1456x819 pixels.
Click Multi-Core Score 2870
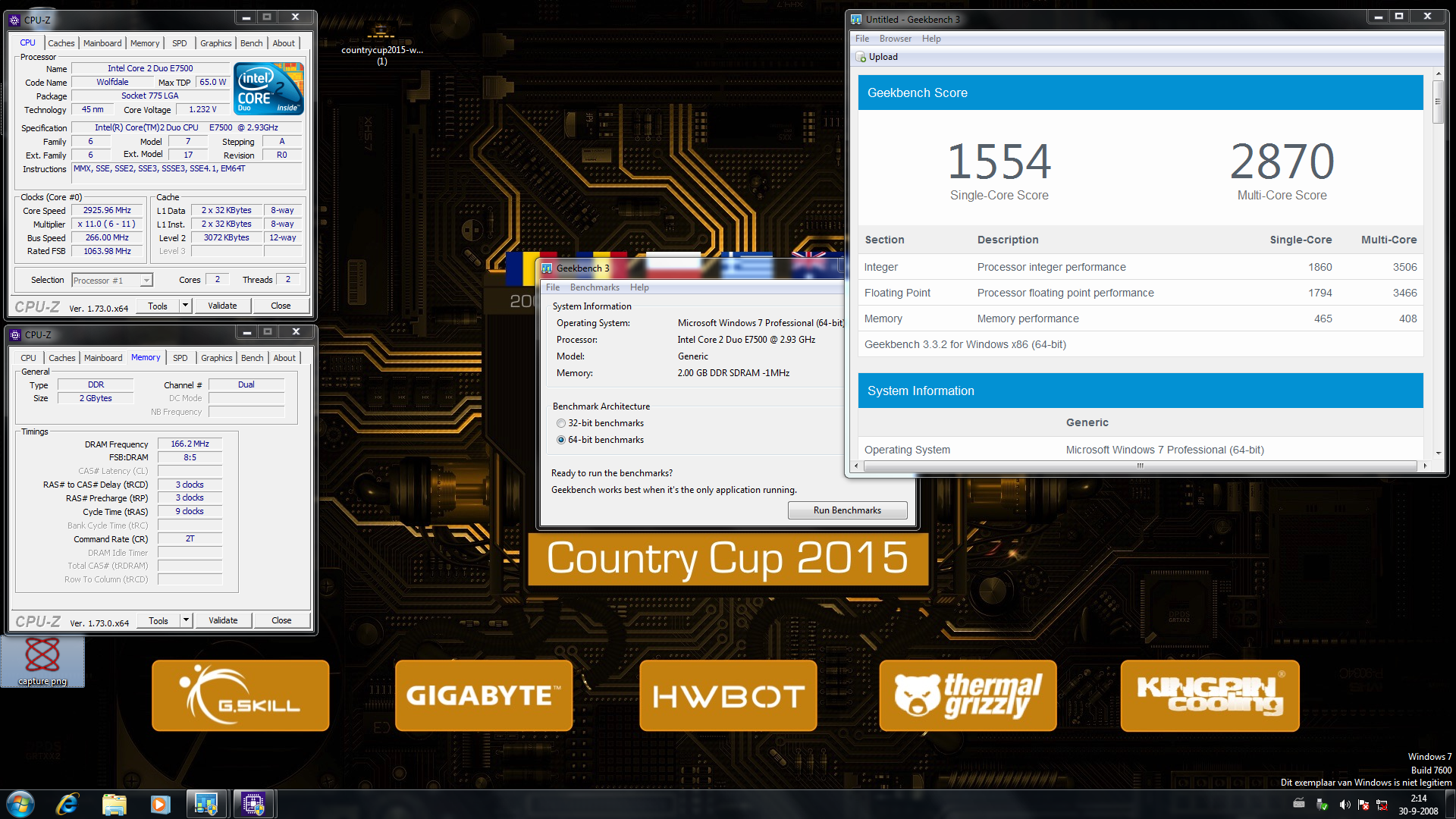[1282, 161]
